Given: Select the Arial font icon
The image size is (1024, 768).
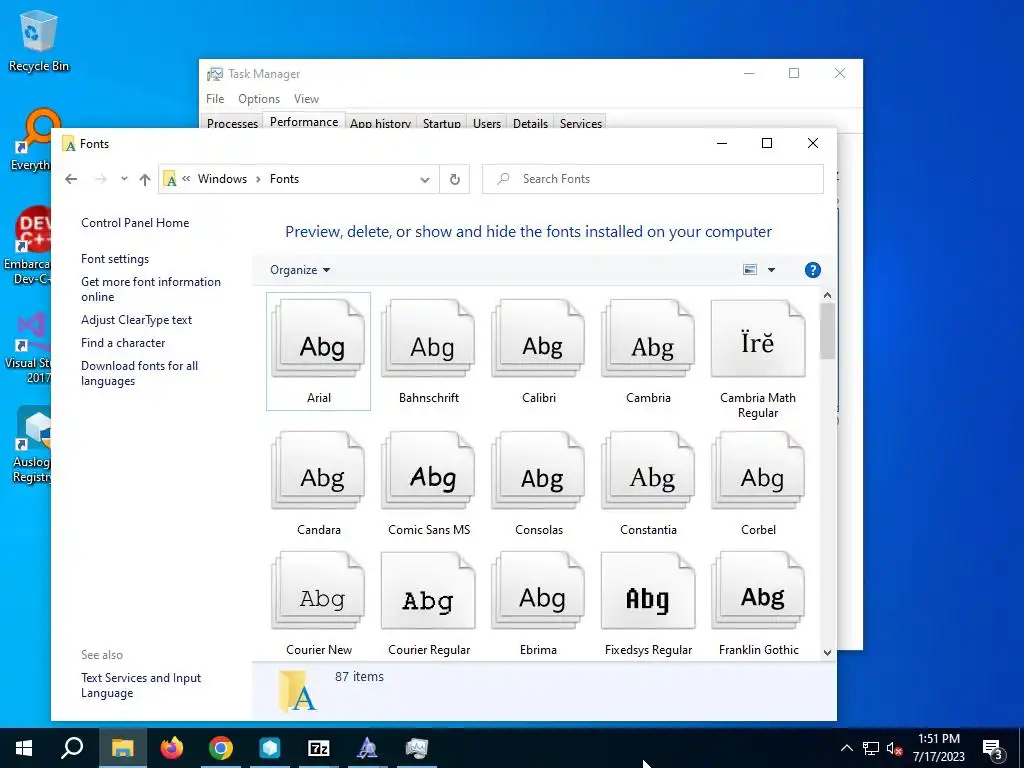Looking at the screenshot, I should click(319, 339).
